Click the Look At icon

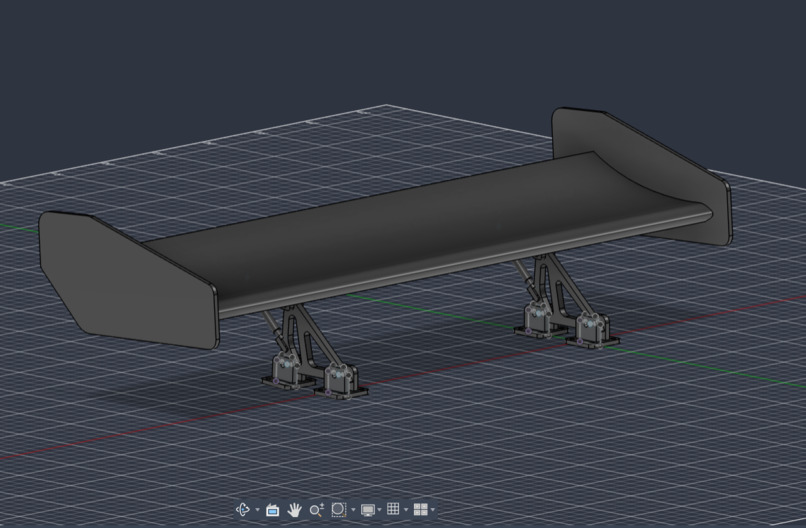pos(272,510)
